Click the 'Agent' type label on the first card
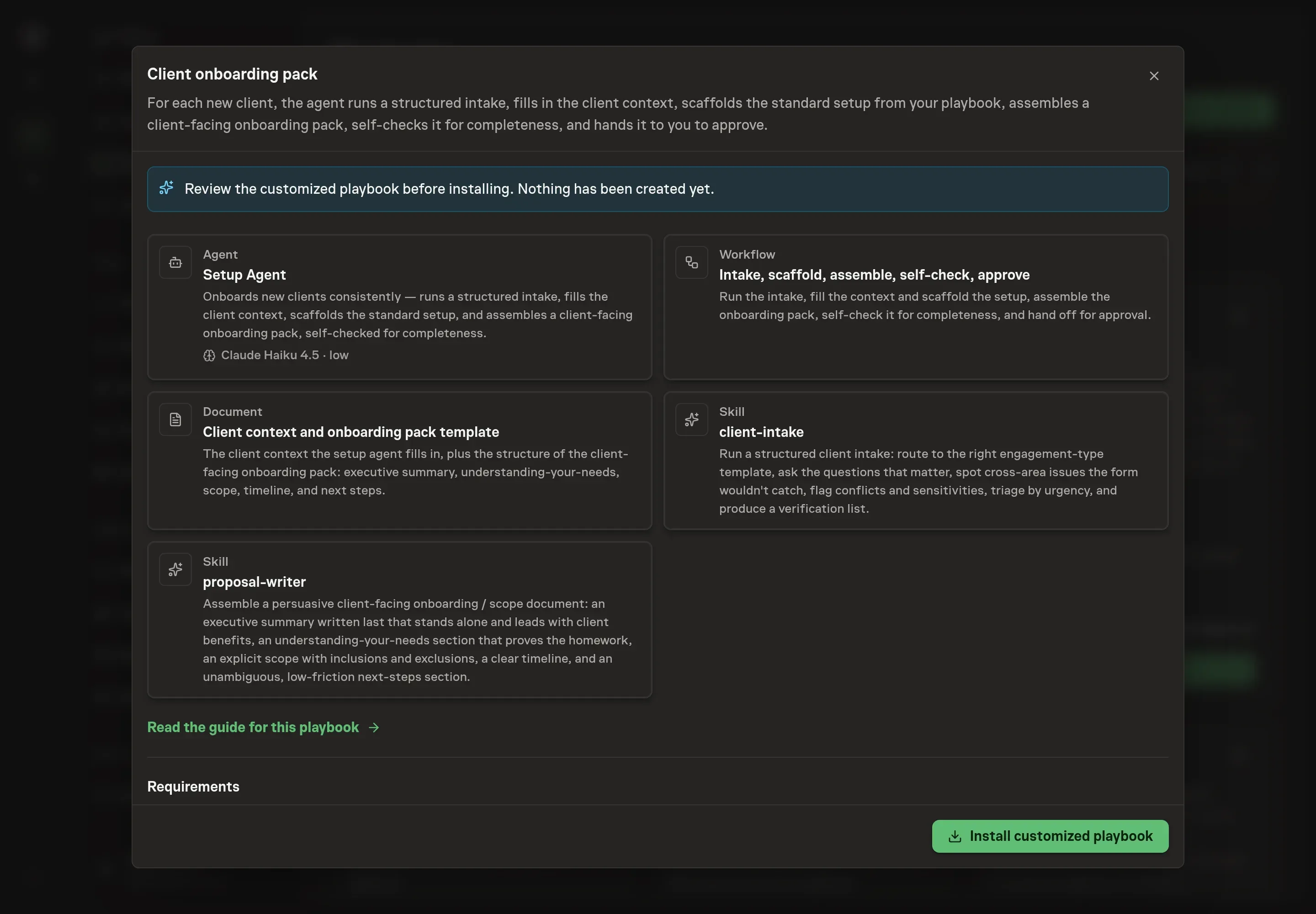The width and height of the screenshot is (1316, 914). click(x=220, y=254)
